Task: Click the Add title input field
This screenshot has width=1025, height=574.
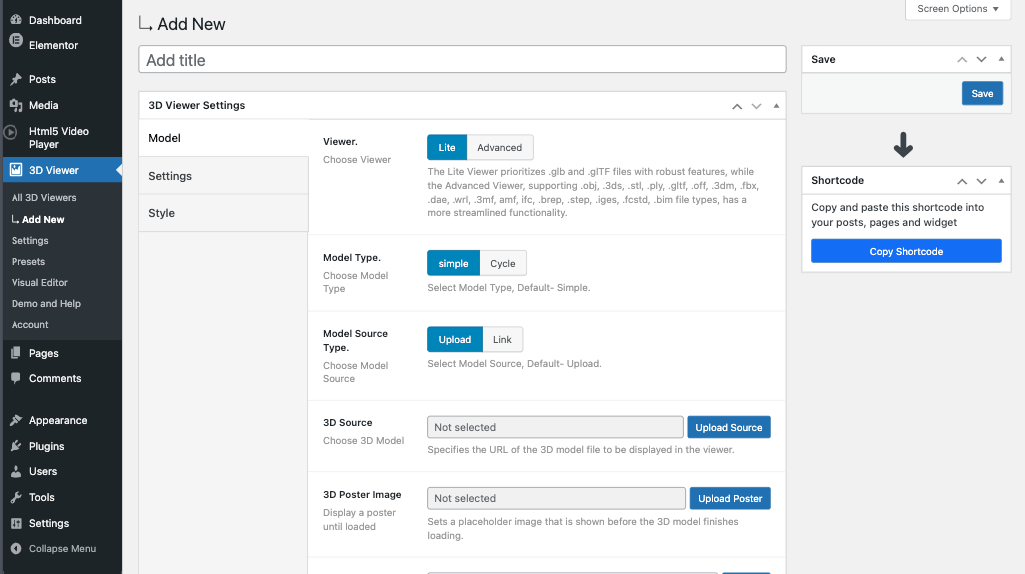Action: (x=462, y=60)
